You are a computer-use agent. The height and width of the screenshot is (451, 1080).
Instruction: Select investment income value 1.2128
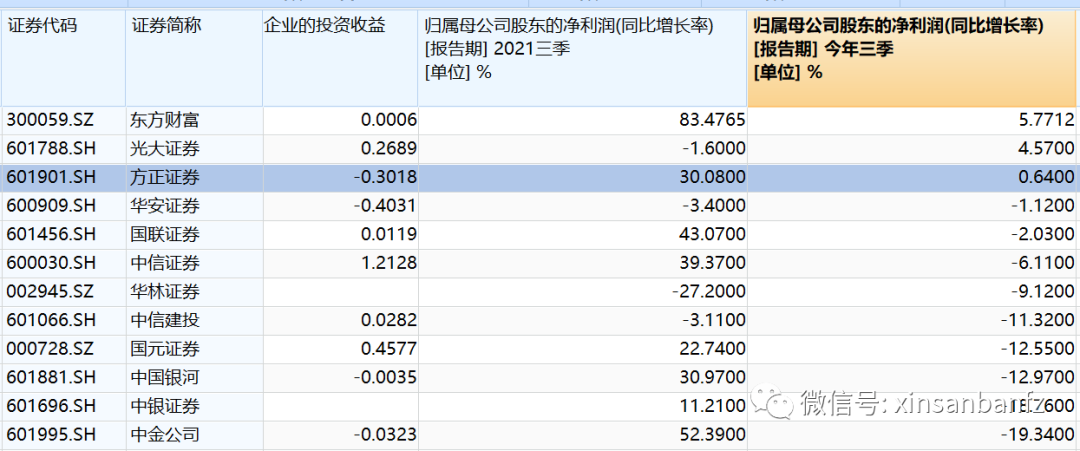pos(389,263)
